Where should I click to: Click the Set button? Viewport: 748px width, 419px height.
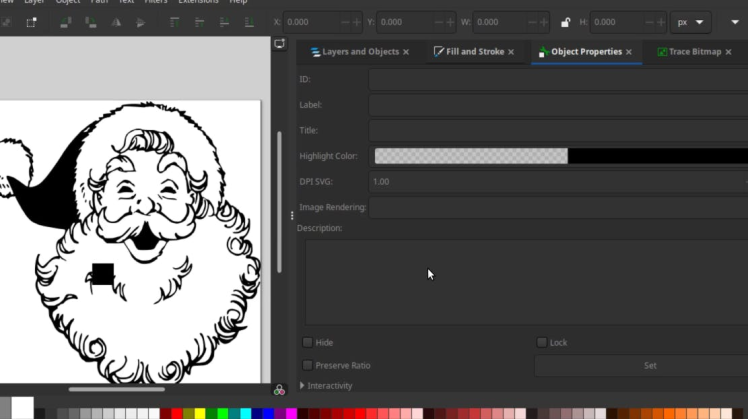[x=649, y=365]
